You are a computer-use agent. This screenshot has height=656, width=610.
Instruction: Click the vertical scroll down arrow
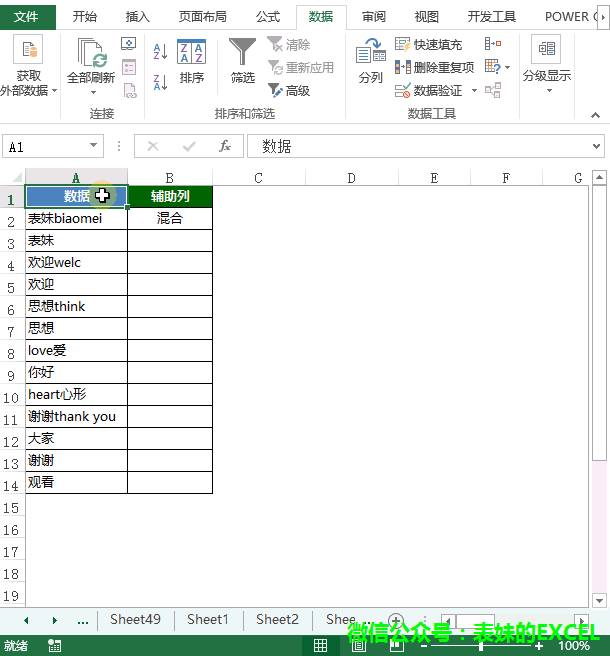click(599, 601)
